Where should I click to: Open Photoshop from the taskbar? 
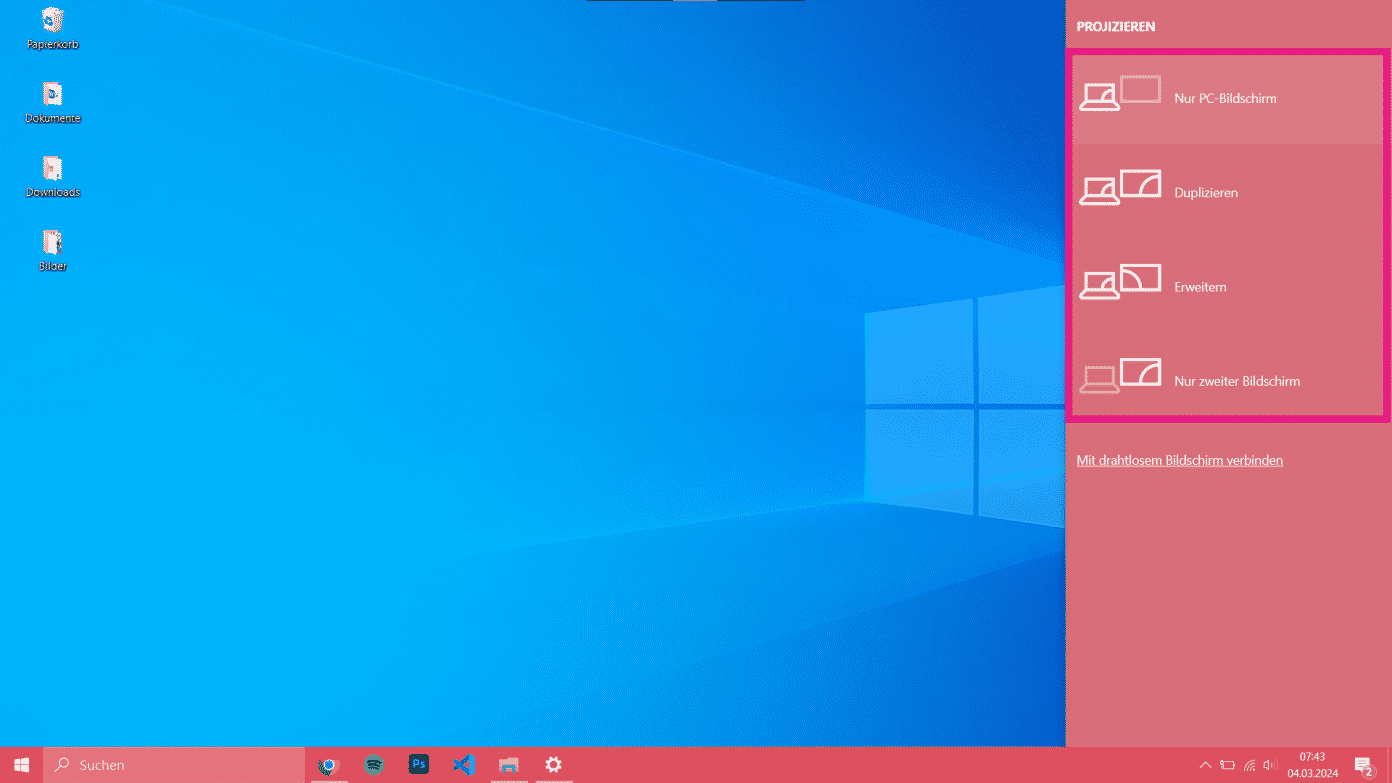pos(419,765)
